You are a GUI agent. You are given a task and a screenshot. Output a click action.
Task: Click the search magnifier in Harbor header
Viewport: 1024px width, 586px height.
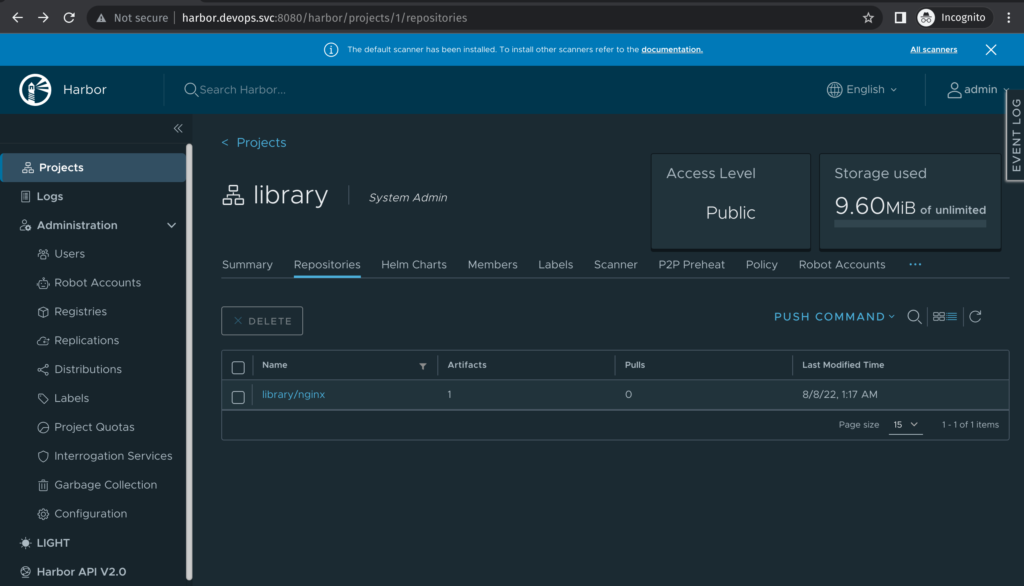[x=190, y=90]
